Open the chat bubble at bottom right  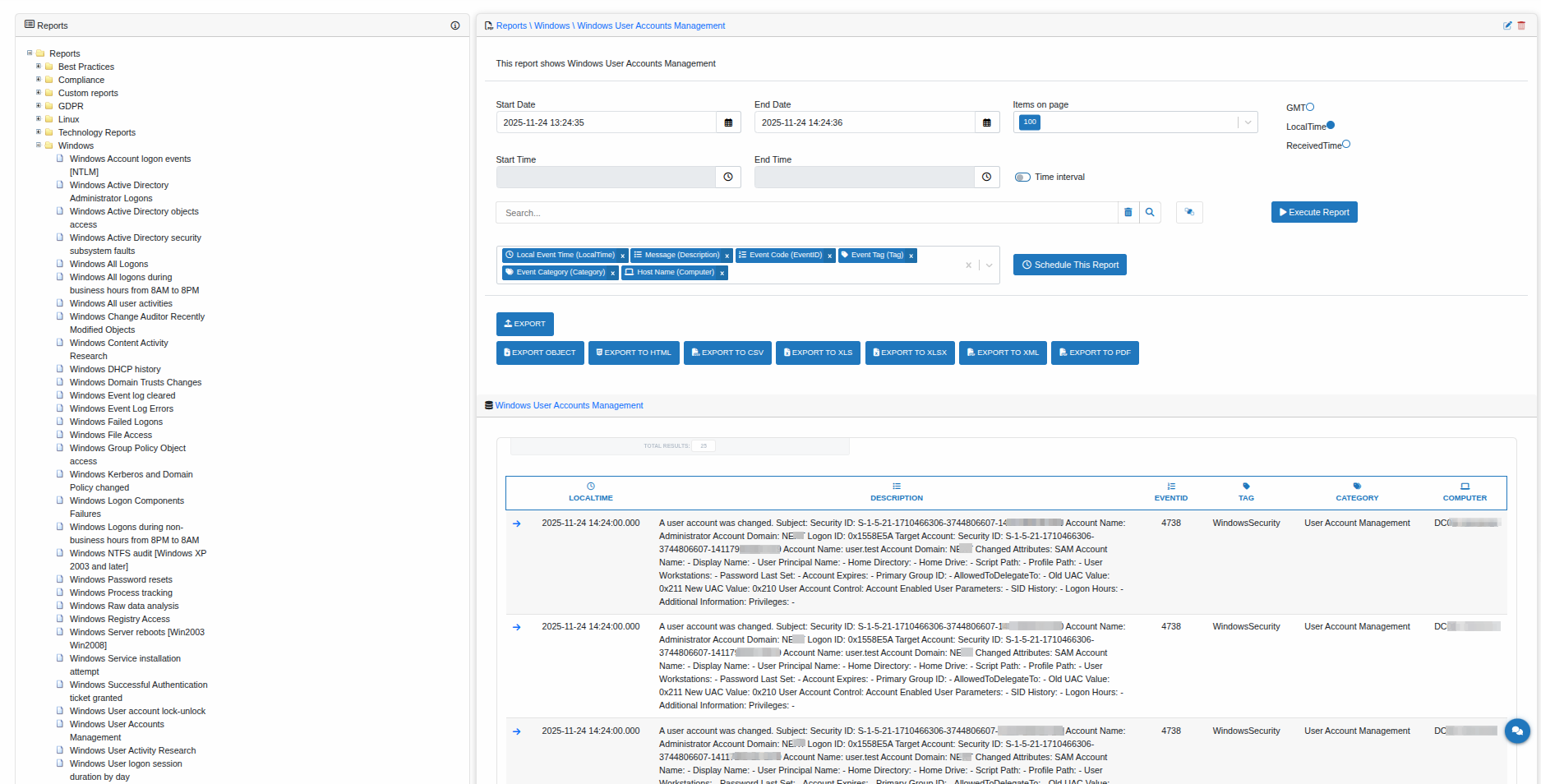pos(1517,731)
